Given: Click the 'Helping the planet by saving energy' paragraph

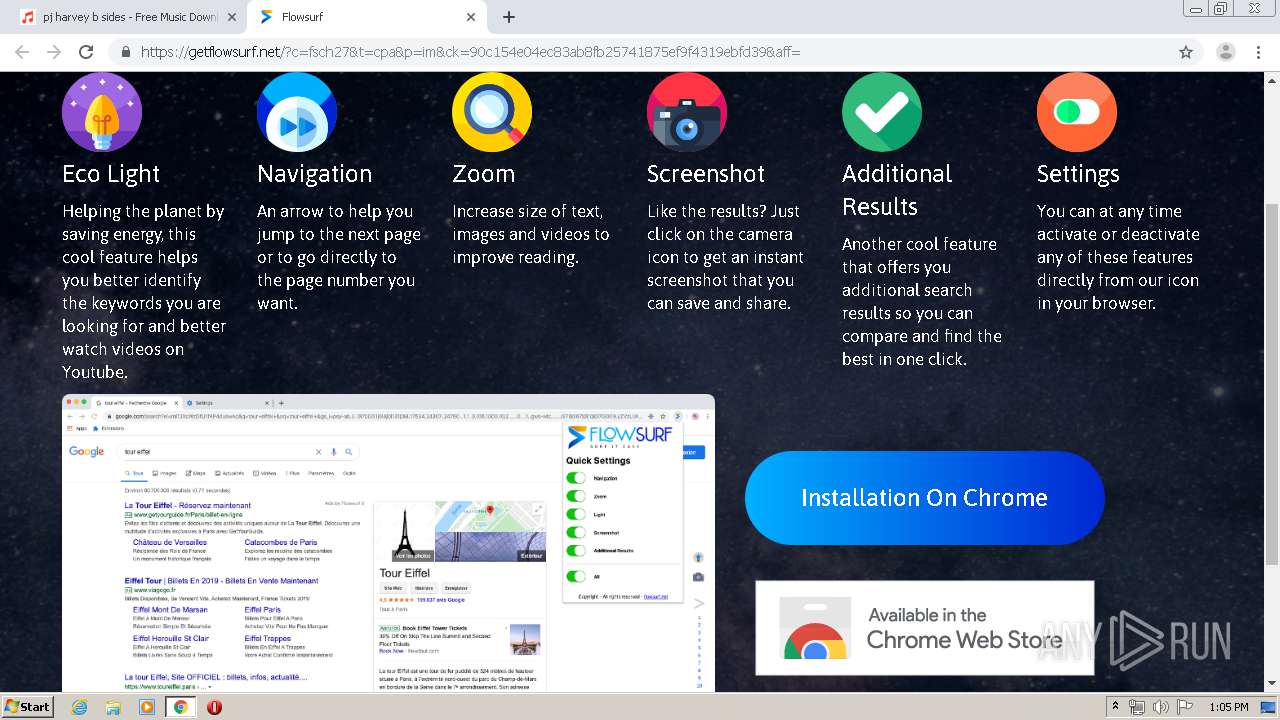Looking at the screenshot, I should click(x=144, y=292).
